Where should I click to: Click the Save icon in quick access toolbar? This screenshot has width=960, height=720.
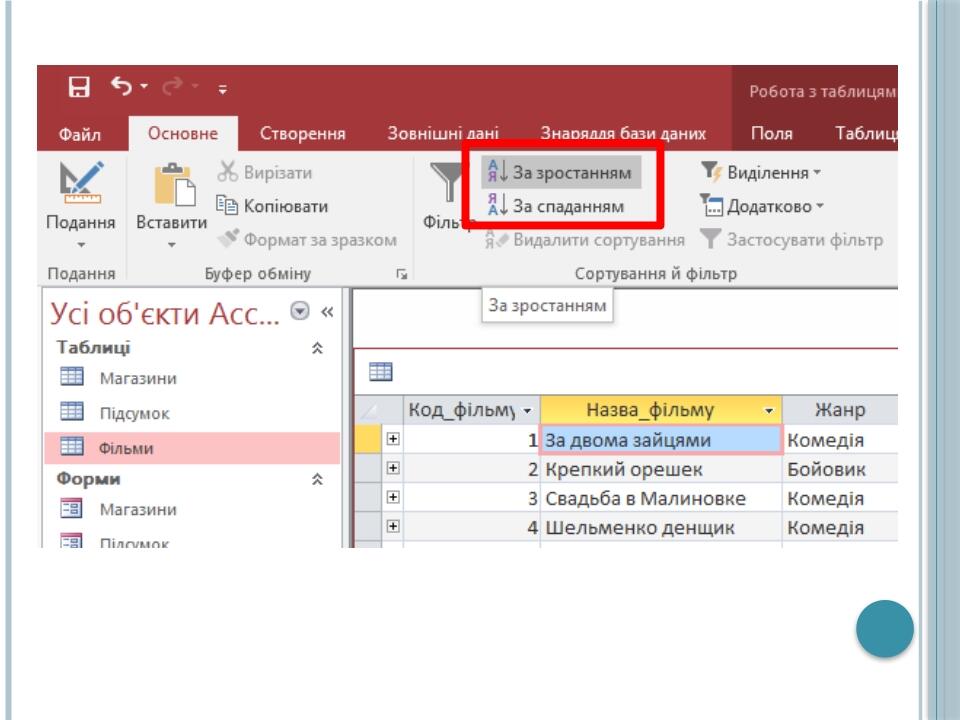pyautogui.click(x=79, y=87)
